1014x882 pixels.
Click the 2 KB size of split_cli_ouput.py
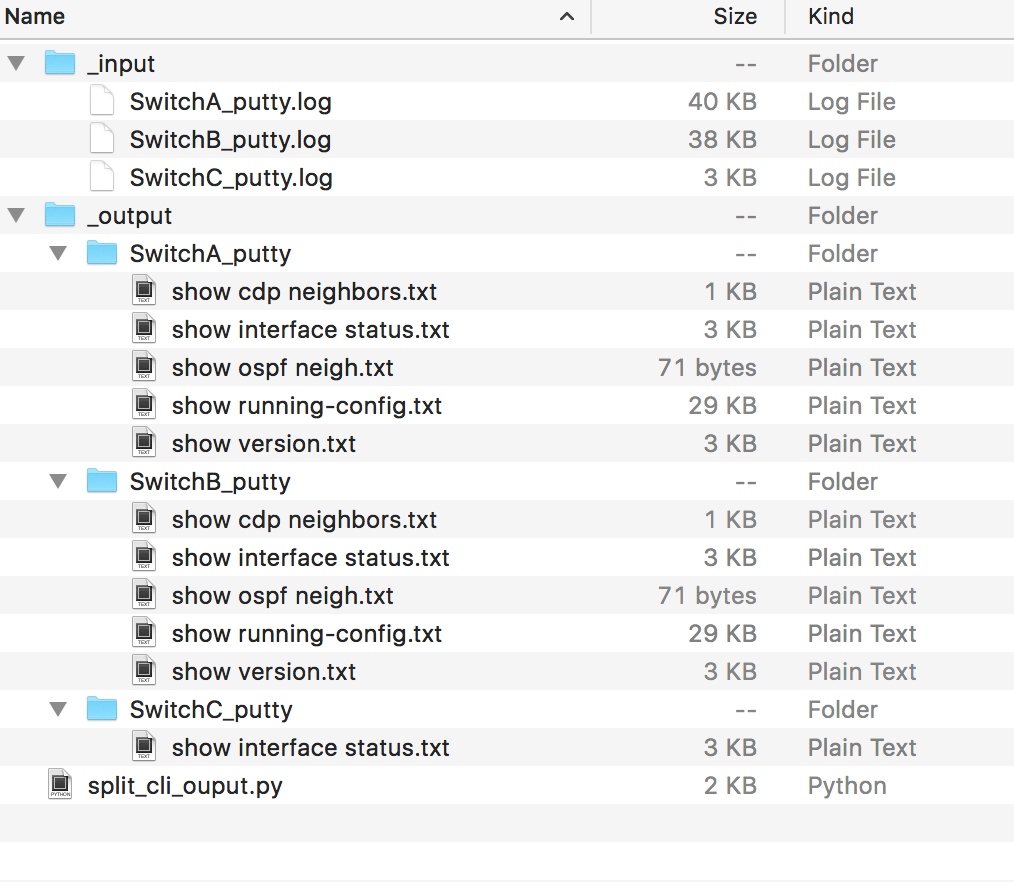[730, 786]
